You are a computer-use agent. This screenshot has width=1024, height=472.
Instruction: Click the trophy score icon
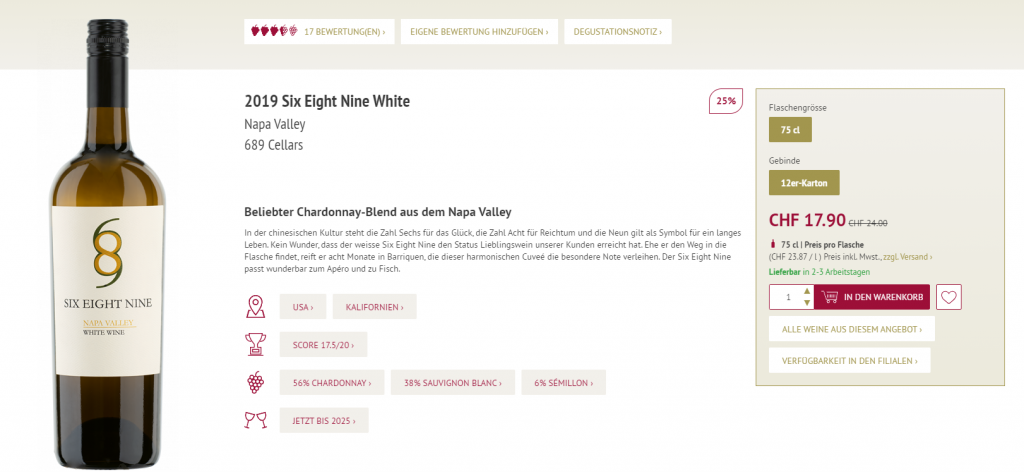[255, 345]
